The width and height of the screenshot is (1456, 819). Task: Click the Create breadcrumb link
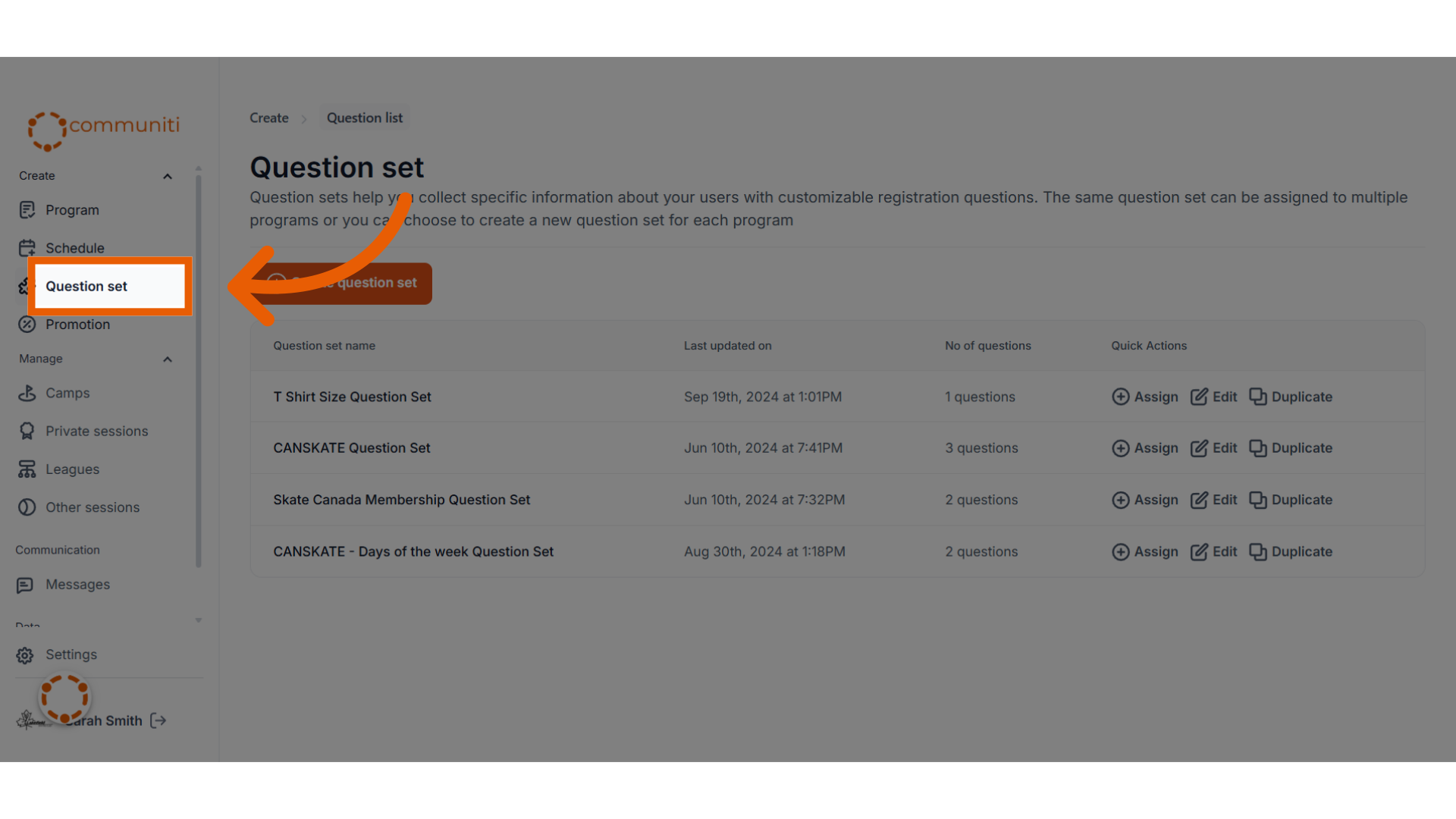pos(269,118)
